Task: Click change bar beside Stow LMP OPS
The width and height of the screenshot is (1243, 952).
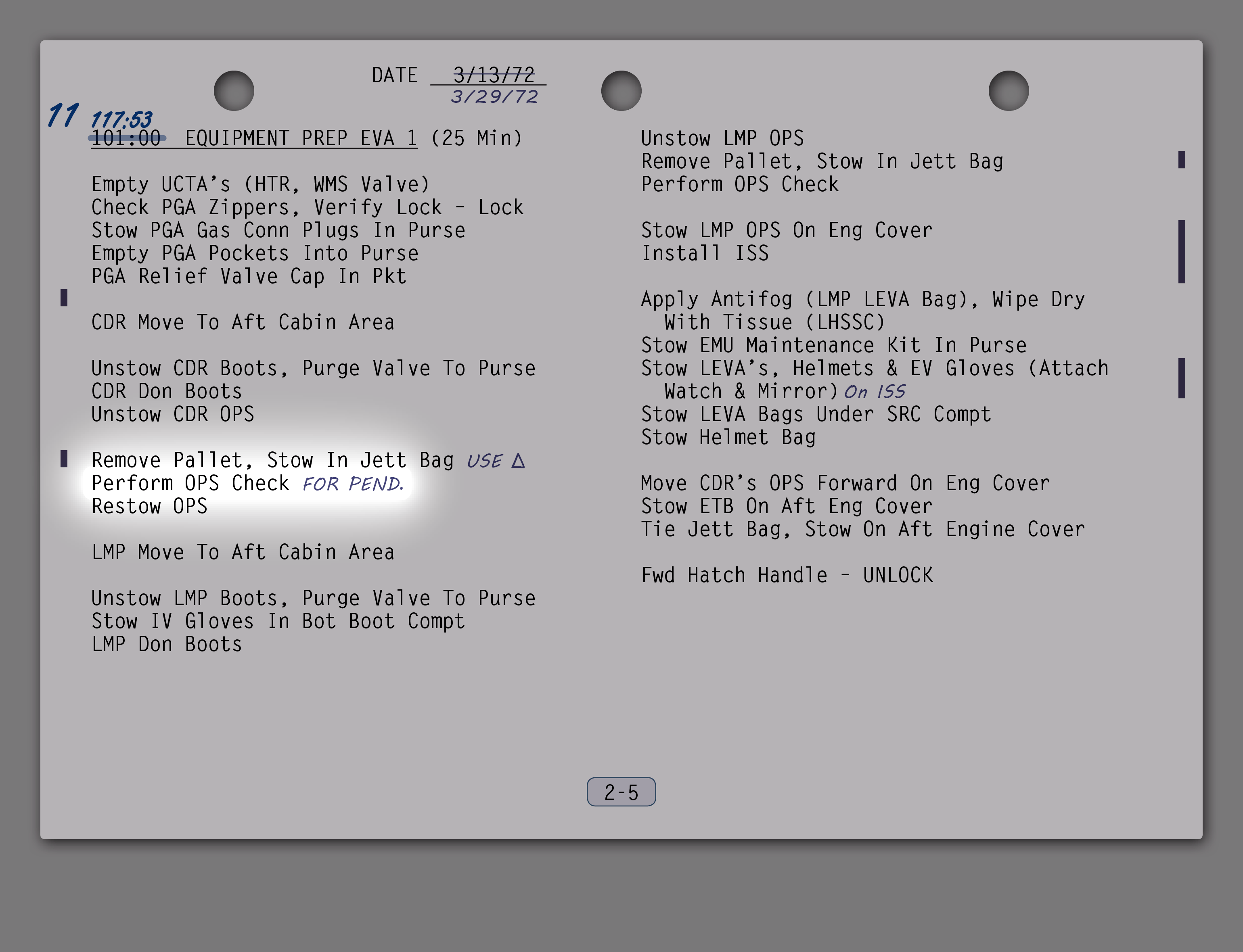Action: point(1181,252)
